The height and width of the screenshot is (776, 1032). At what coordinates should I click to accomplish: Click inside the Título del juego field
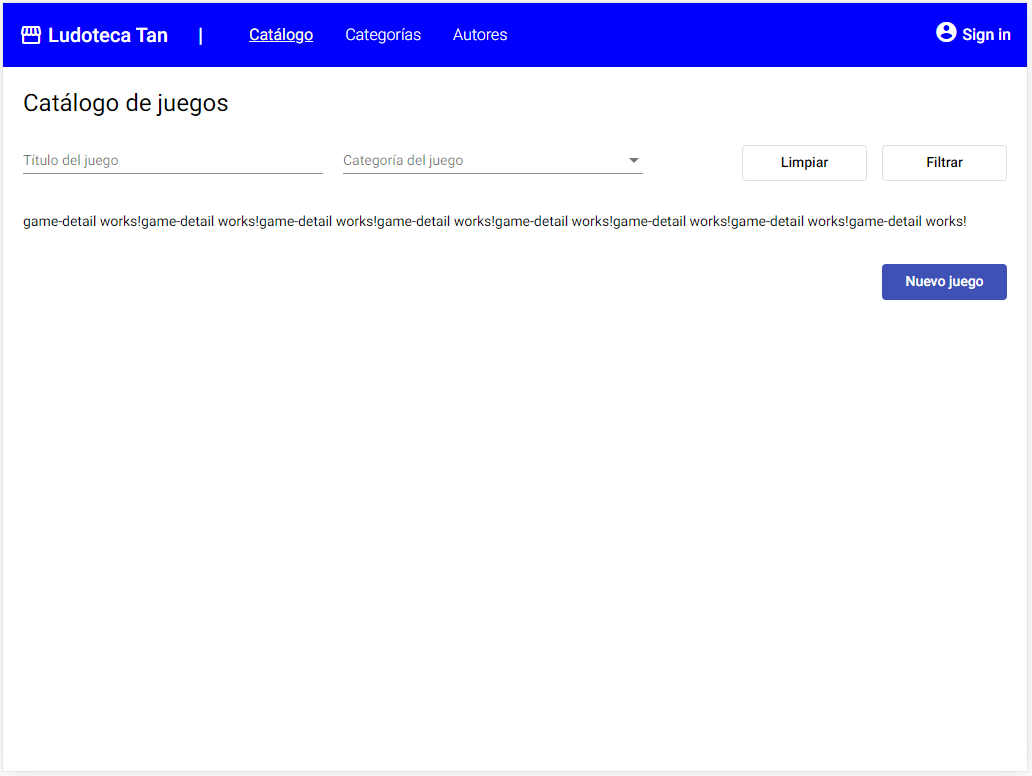click(x=170, y=160)
